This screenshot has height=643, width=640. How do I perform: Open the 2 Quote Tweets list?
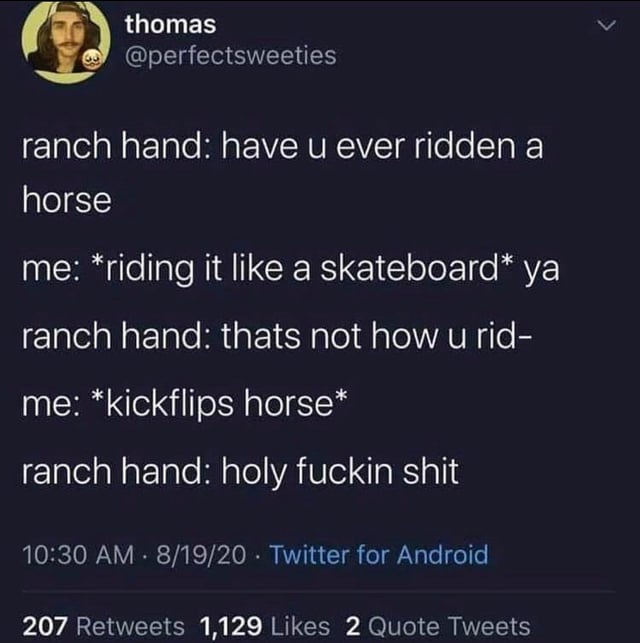[438, 627]
